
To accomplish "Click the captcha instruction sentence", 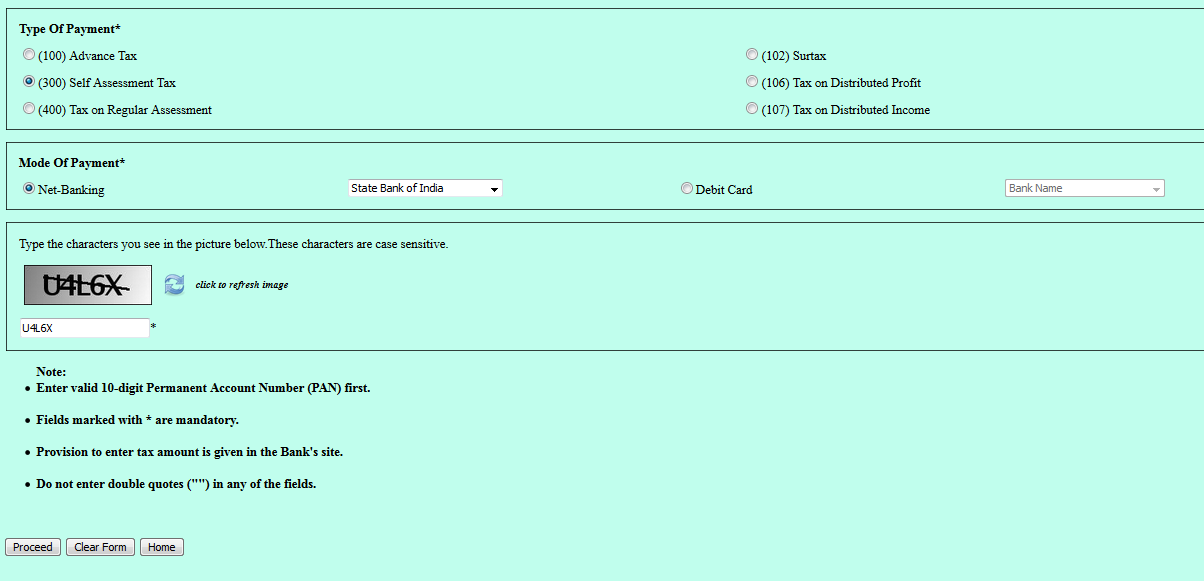I will pyautogui.click(x=234, y=244).
